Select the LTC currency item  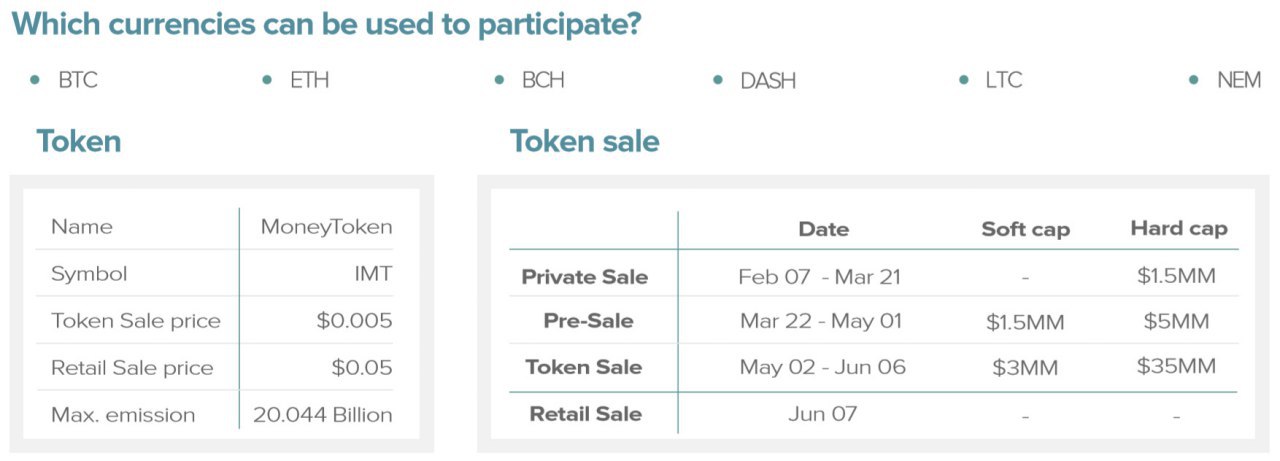1003,80
